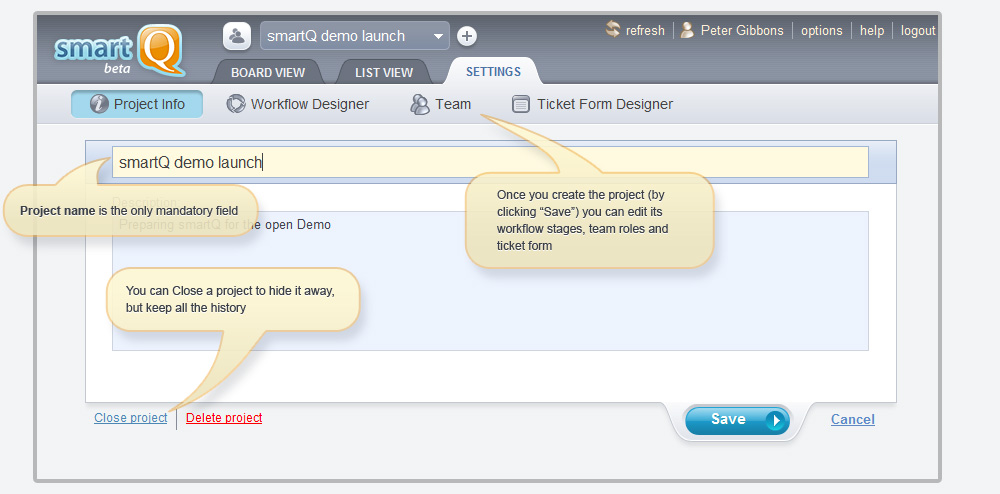Click the smartQ beta logo
The image size is (1000, 494).
pos(119,50)
